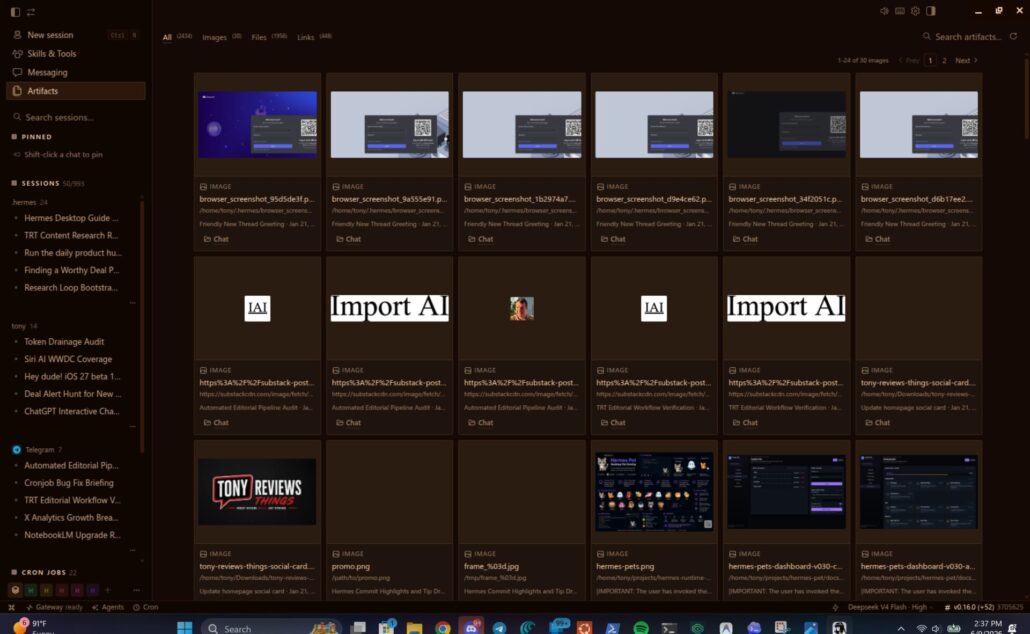Open X Analytics Growth Brea... session
This screenshot has height=634, width=1030.
(71, 518)
